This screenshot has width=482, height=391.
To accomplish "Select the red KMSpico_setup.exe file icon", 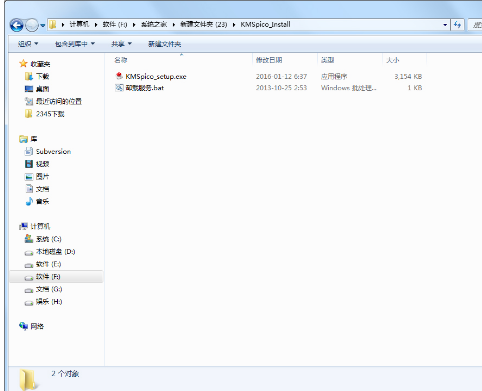I will point(119,76).
